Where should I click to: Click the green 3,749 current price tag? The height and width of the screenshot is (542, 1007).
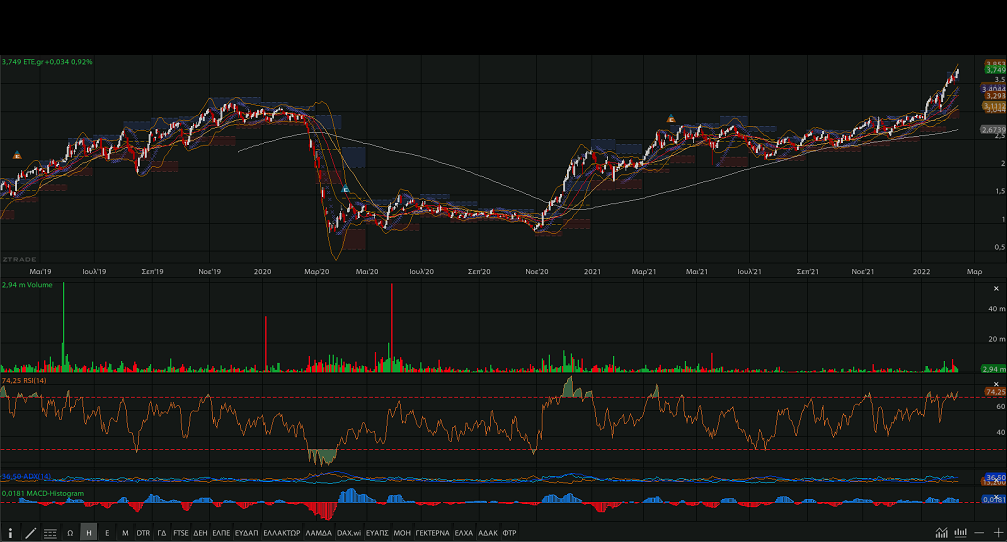click(994, 70)
